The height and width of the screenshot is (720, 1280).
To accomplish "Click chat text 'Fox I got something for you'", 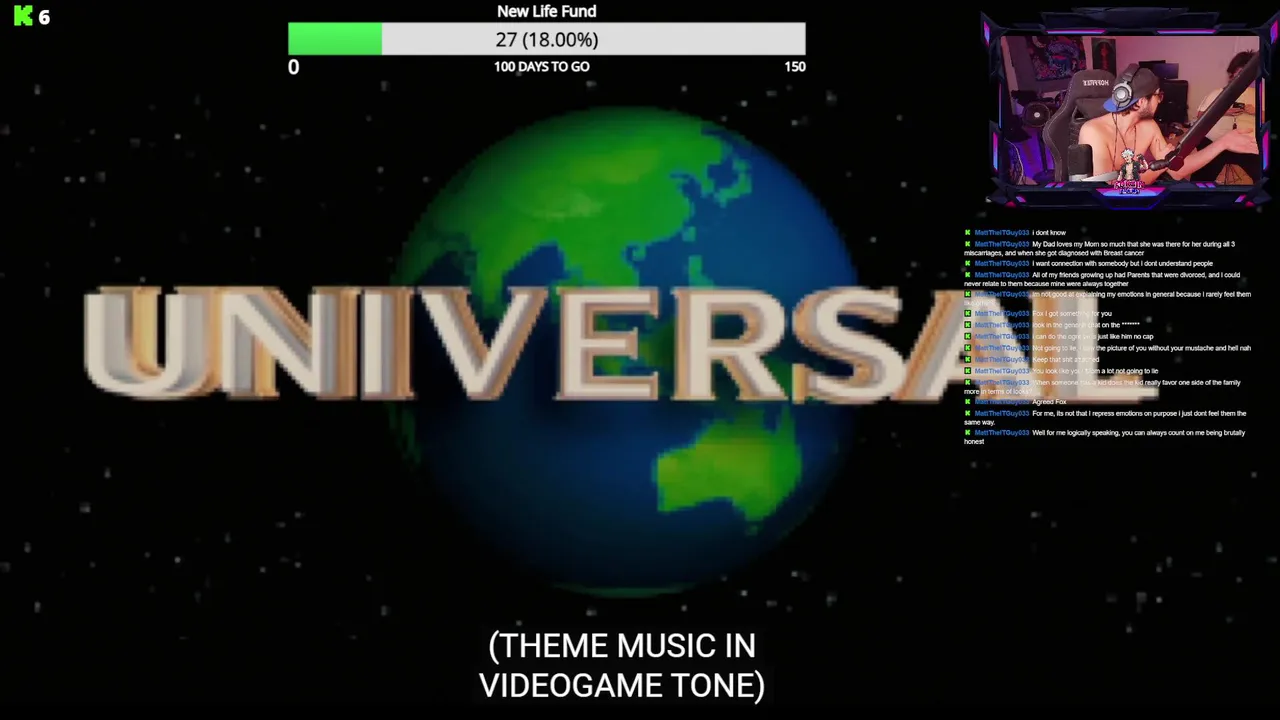I will click(1072, 314).
